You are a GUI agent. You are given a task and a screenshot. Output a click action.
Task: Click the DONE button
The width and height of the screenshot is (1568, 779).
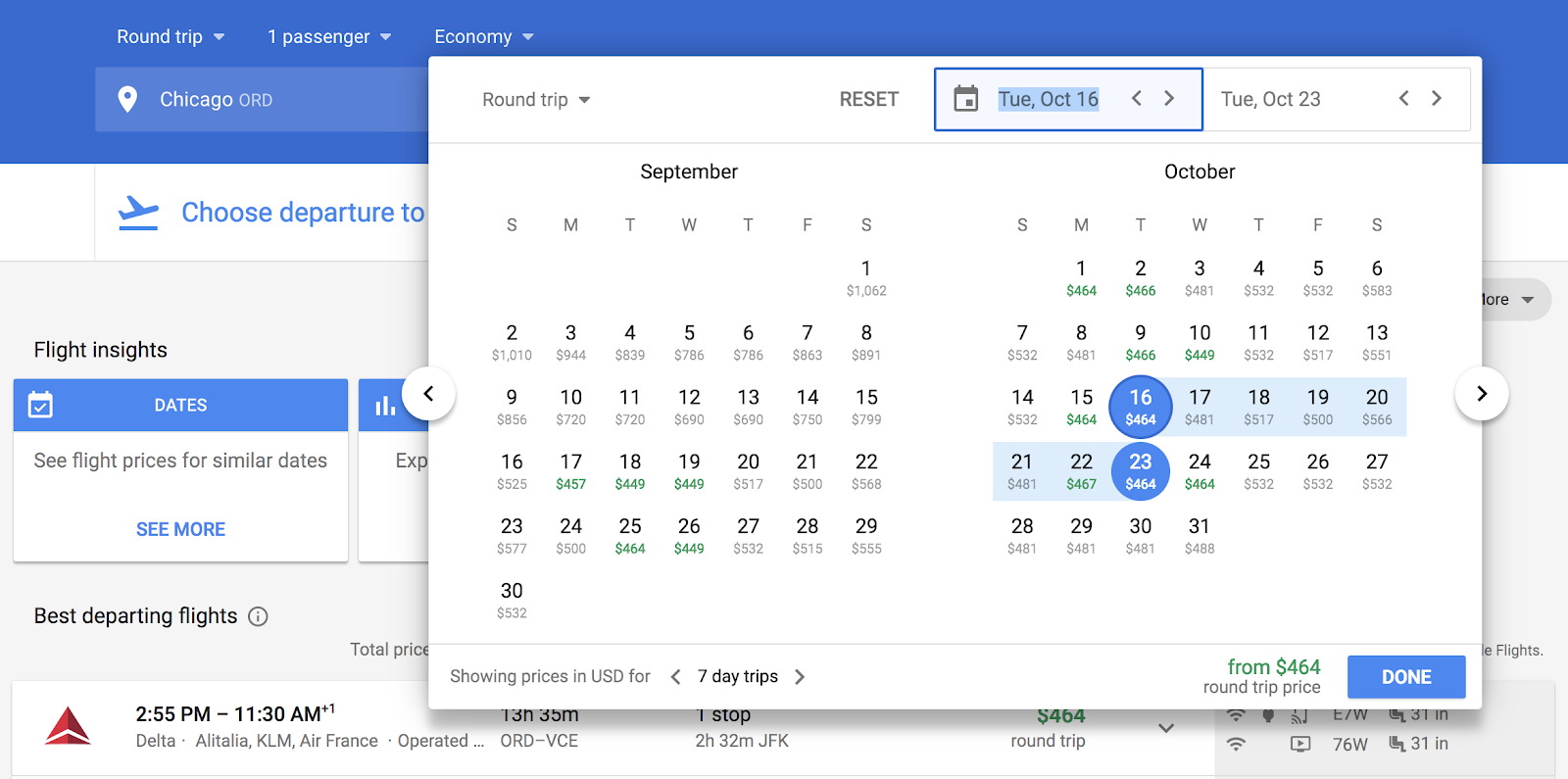pos(1406,677)
